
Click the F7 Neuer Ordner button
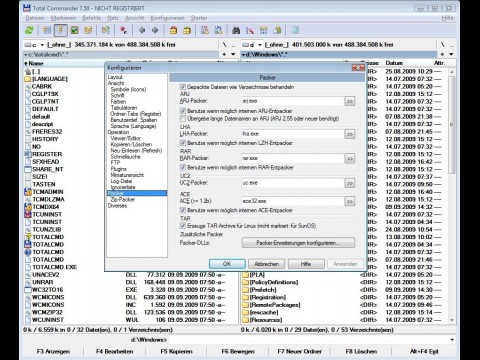(299, 351)
